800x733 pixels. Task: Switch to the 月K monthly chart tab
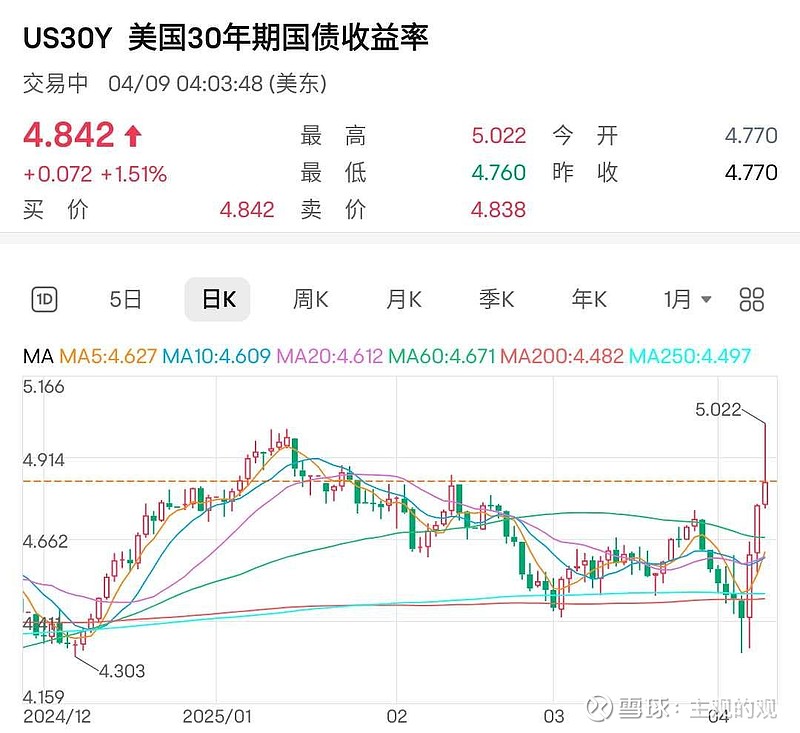[402, 299]
